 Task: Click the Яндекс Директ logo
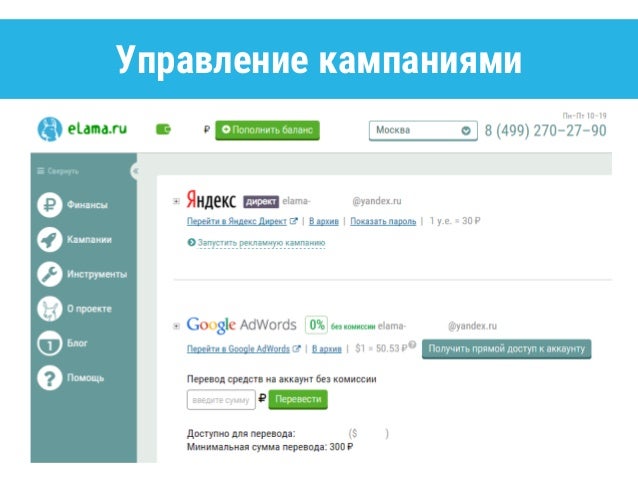[233, 200]
